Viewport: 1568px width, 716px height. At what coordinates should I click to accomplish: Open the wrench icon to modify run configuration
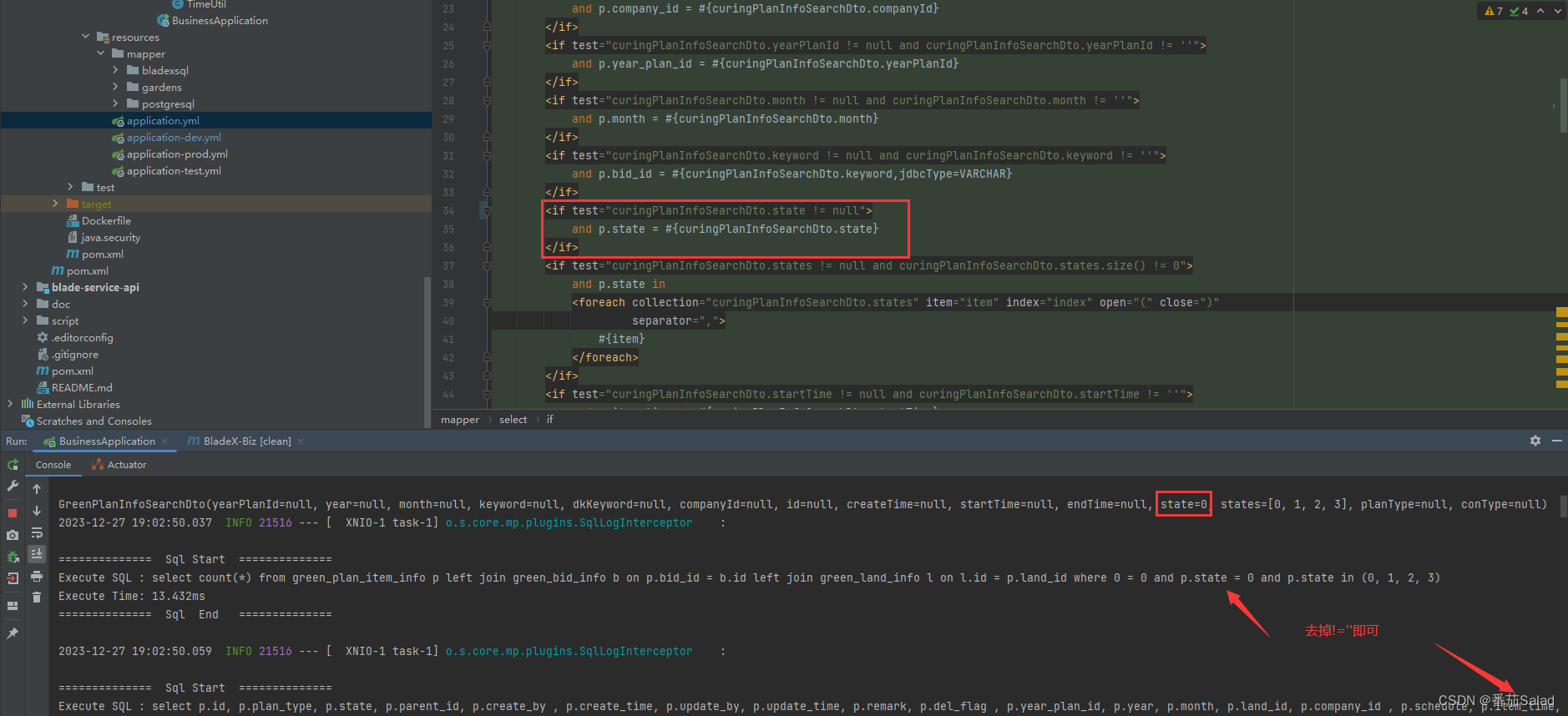pos(13,486)
